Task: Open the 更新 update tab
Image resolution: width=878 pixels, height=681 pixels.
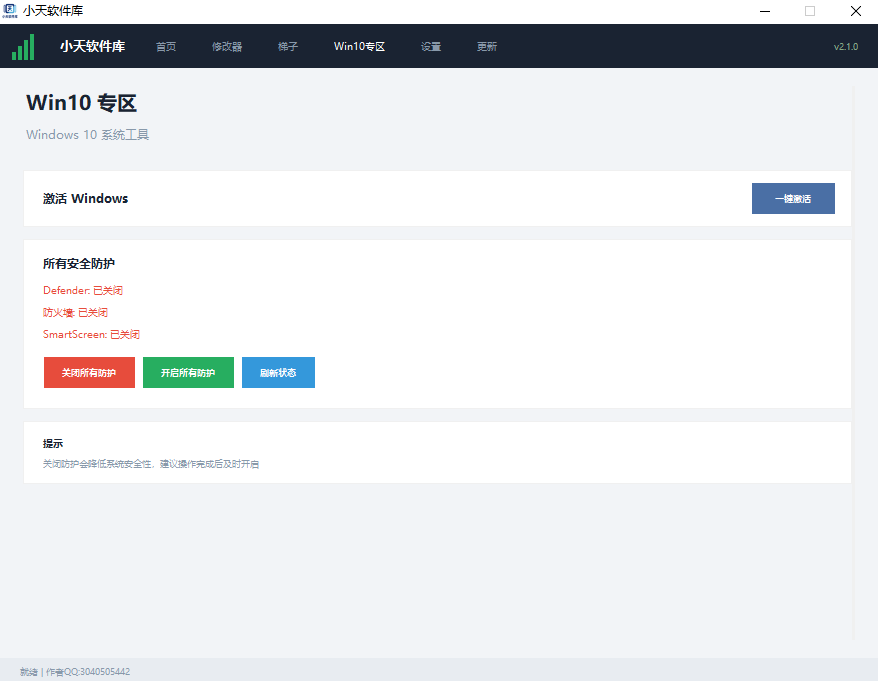Action: pyautogui.click(x=487, y=46)
